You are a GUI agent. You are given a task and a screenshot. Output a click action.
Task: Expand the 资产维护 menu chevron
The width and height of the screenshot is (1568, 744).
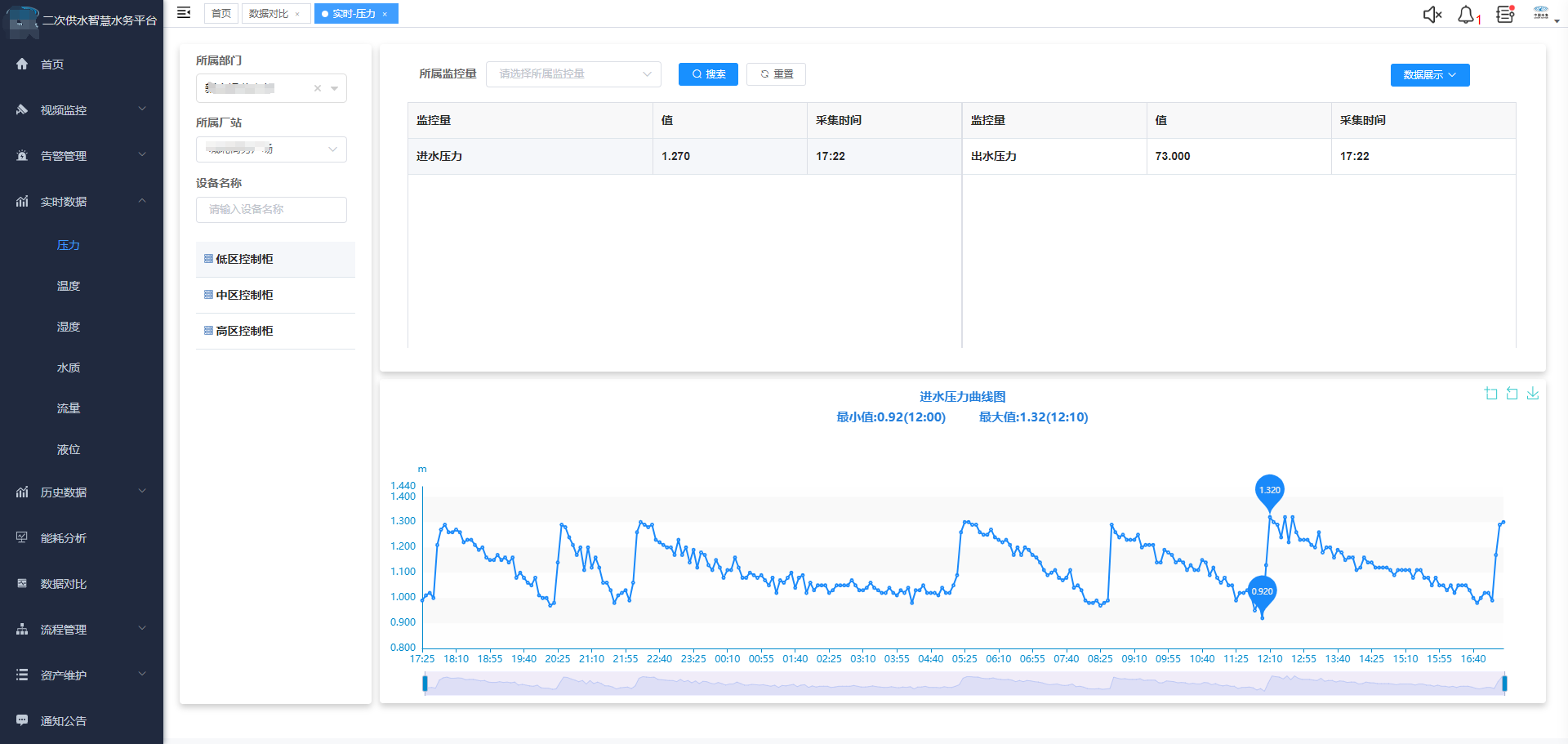pos(142,674)
